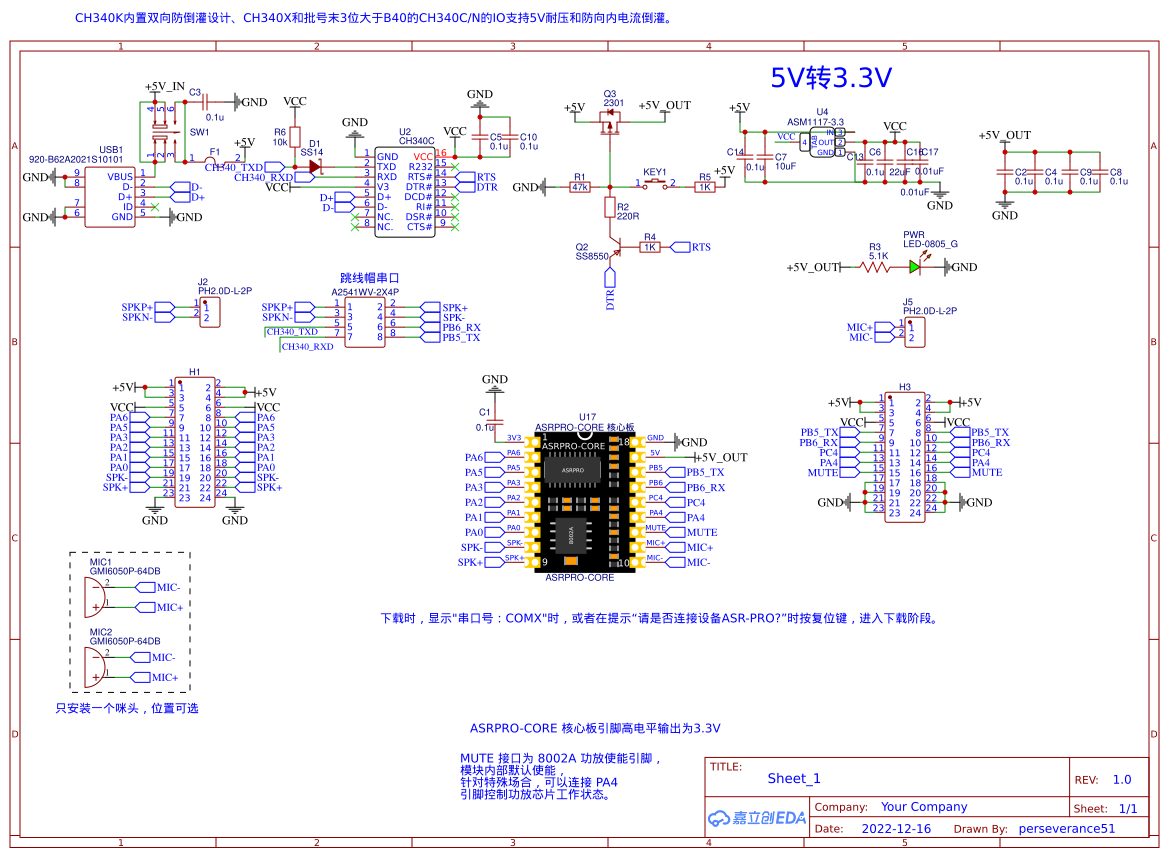Select the J5 PH2.0D-L-2P connector
This screenshot has width=1169, height=858.
tap(915, 332)
